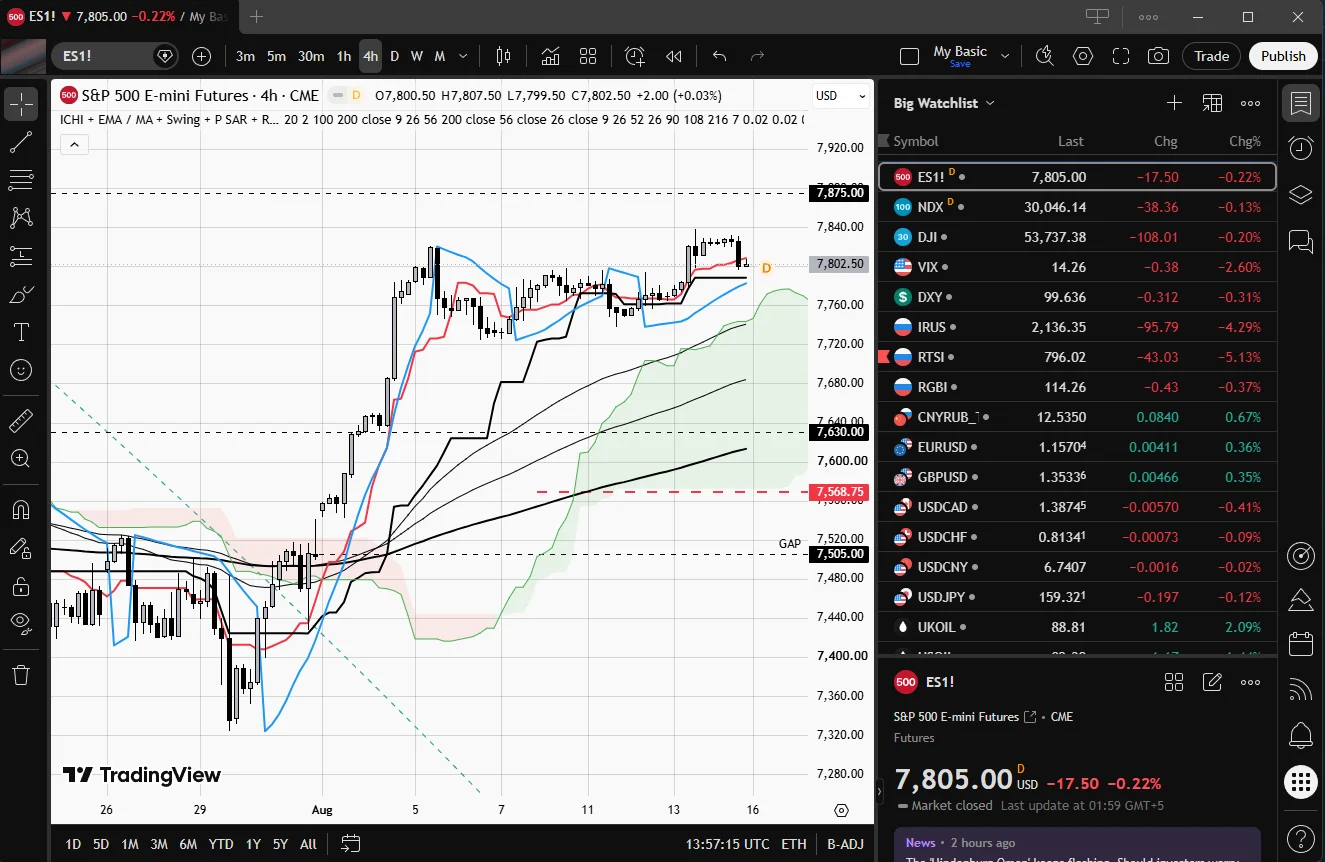The height and width of the screenshot is (862, 1325).
Task: Click the Trade button
Action: coord(1211,56)
